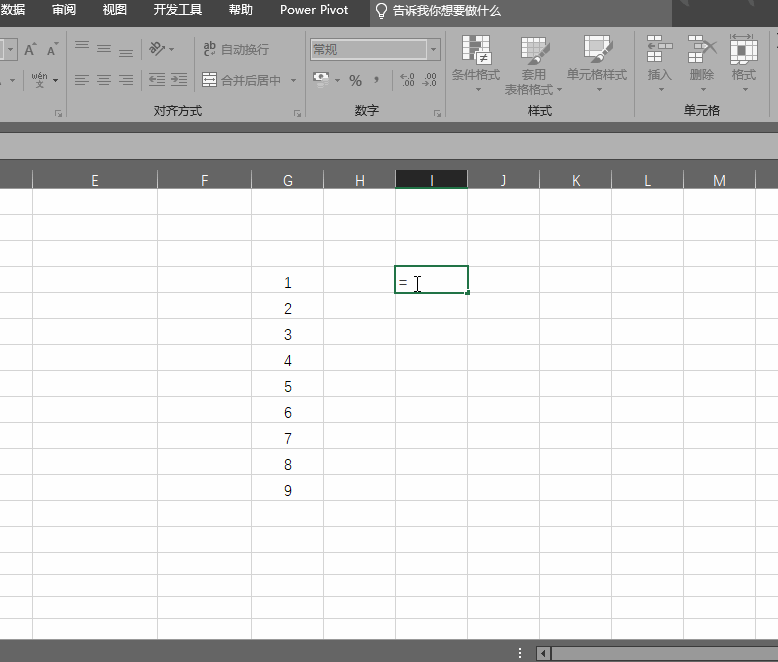Switch to the 开发工具 tab
778x662 pixels.
pyautogui.click(x=178, y=10)
